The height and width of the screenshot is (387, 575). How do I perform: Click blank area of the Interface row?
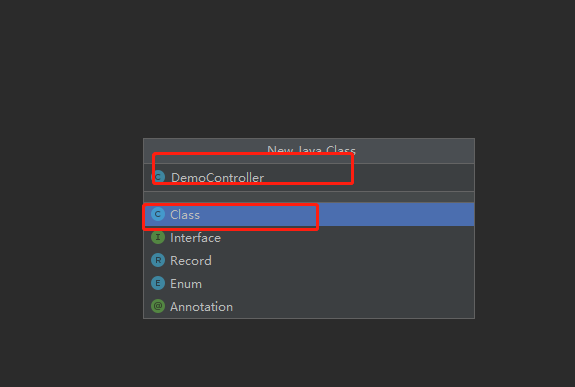[347, 238]
